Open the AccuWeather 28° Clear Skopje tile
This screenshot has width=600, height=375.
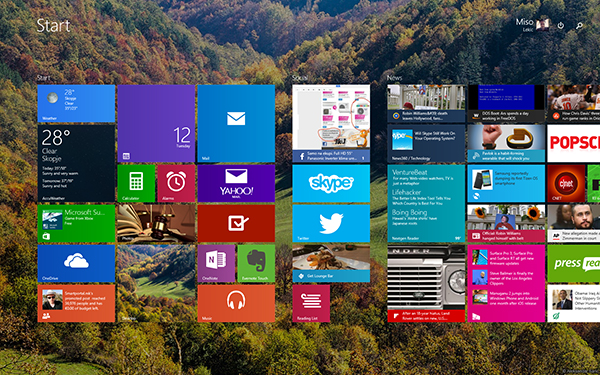click(x=76, y=163)
